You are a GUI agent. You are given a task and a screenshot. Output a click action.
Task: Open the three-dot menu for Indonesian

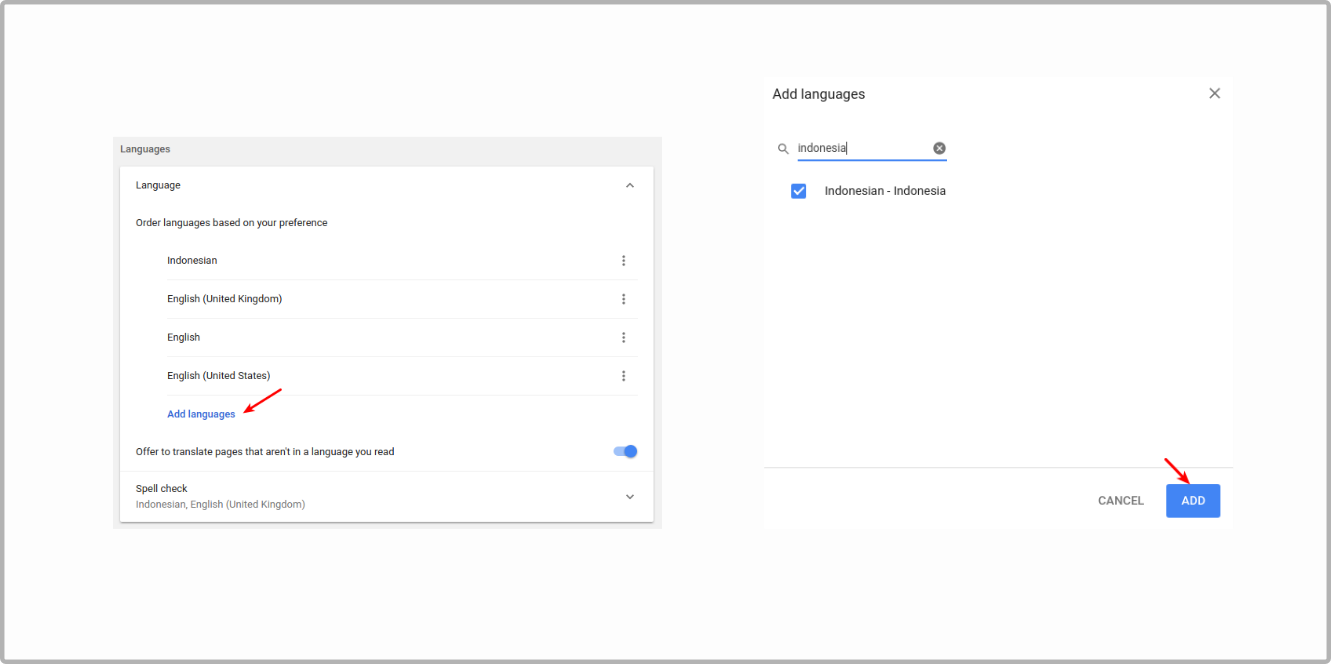(623, 260)
